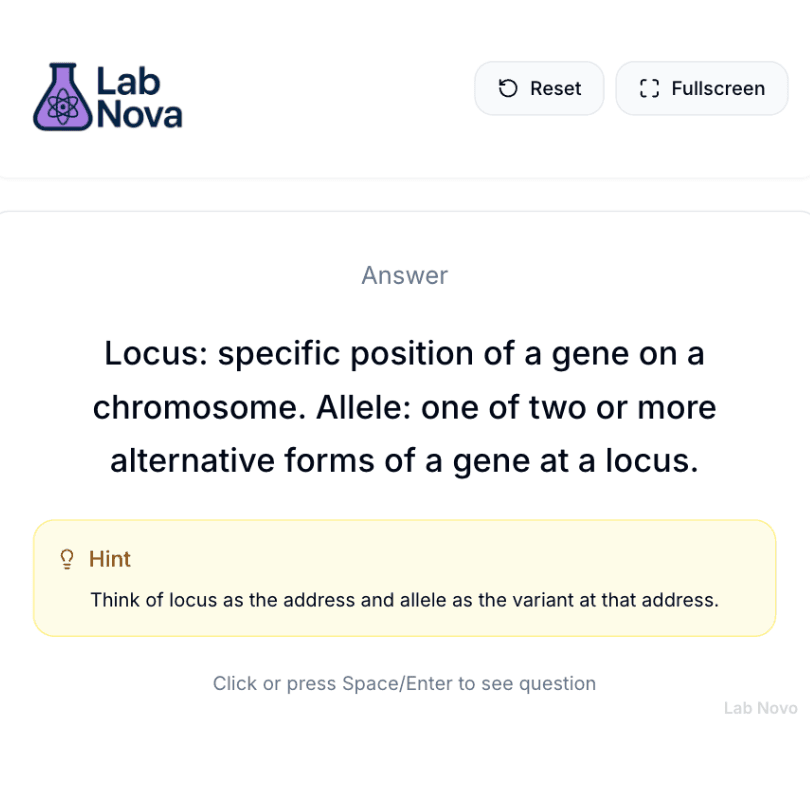The width and height of the screenshot is (810, 810).
Task: Click the Fullscreen corner-brackets icon
Action: tap(649, 88)
